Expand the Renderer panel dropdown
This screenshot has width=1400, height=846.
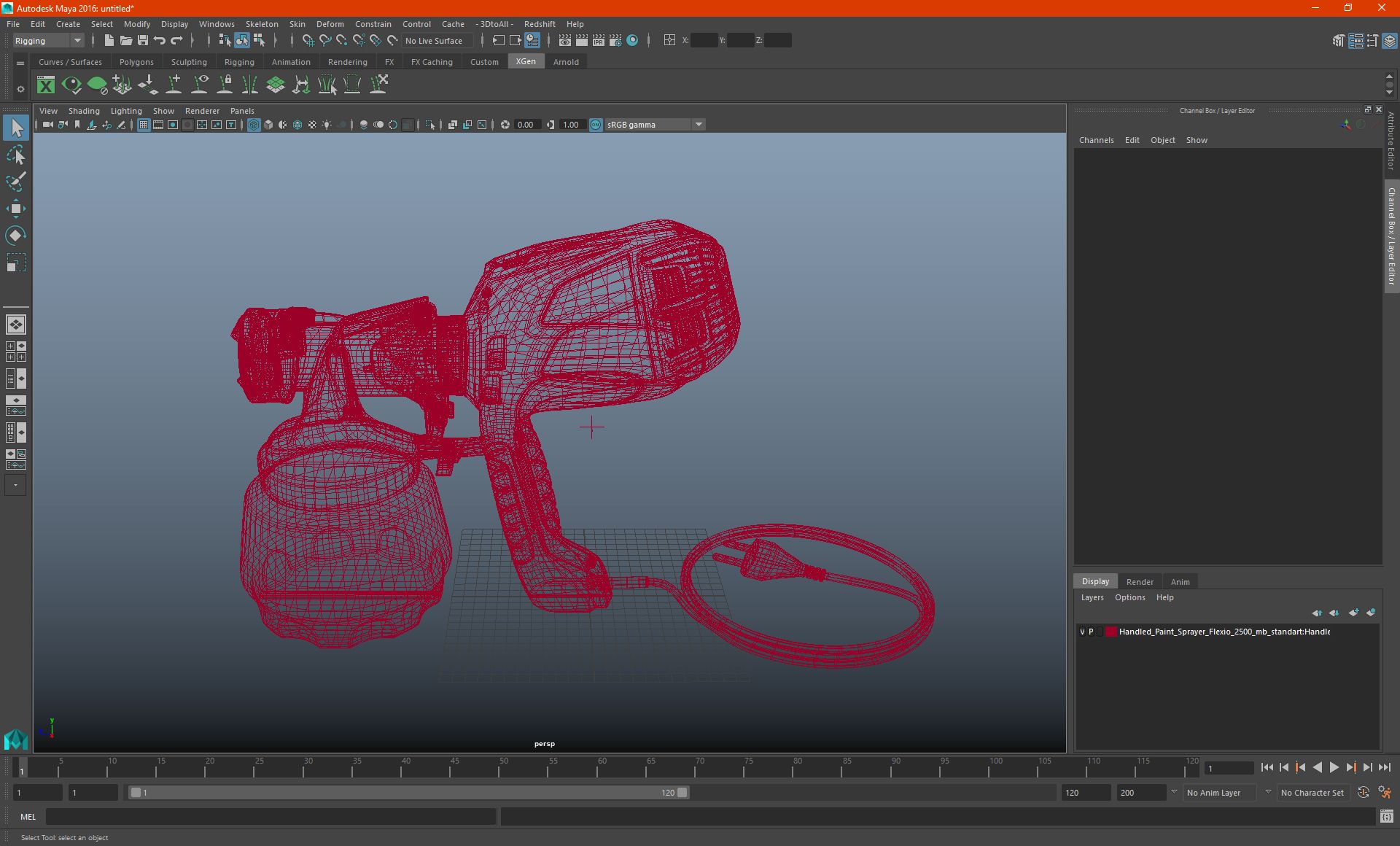(200, 110)
